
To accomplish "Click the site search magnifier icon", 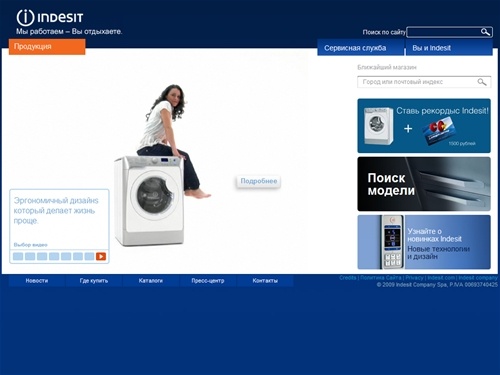I will 485,32.
